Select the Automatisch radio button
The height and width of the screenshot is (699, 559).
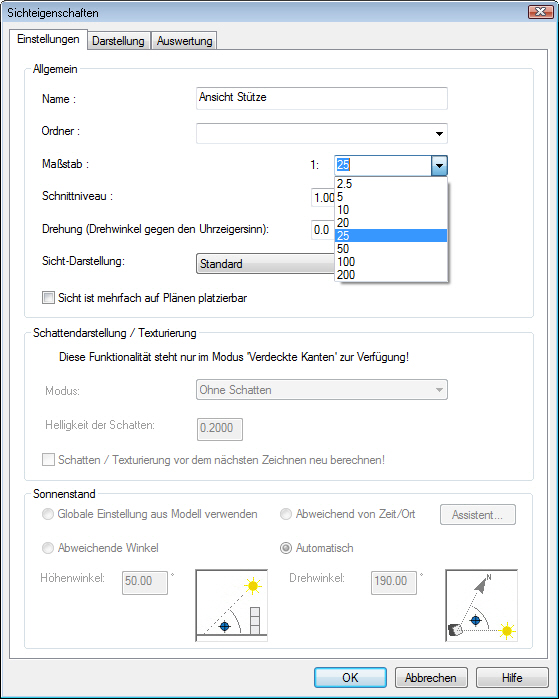point(286,548)
